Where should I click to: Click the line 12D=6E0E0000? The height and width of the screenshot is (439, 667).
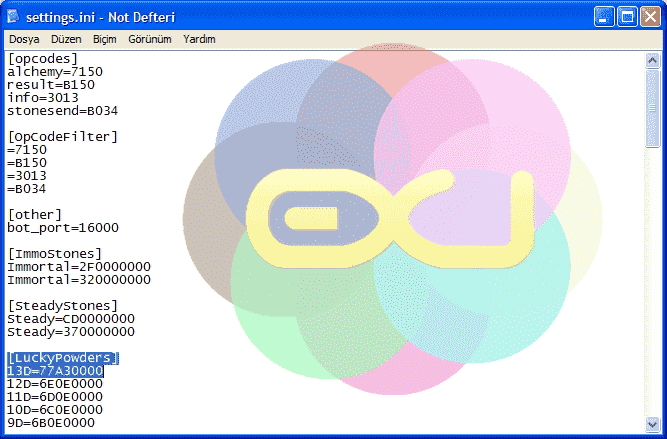pos(55,384)
